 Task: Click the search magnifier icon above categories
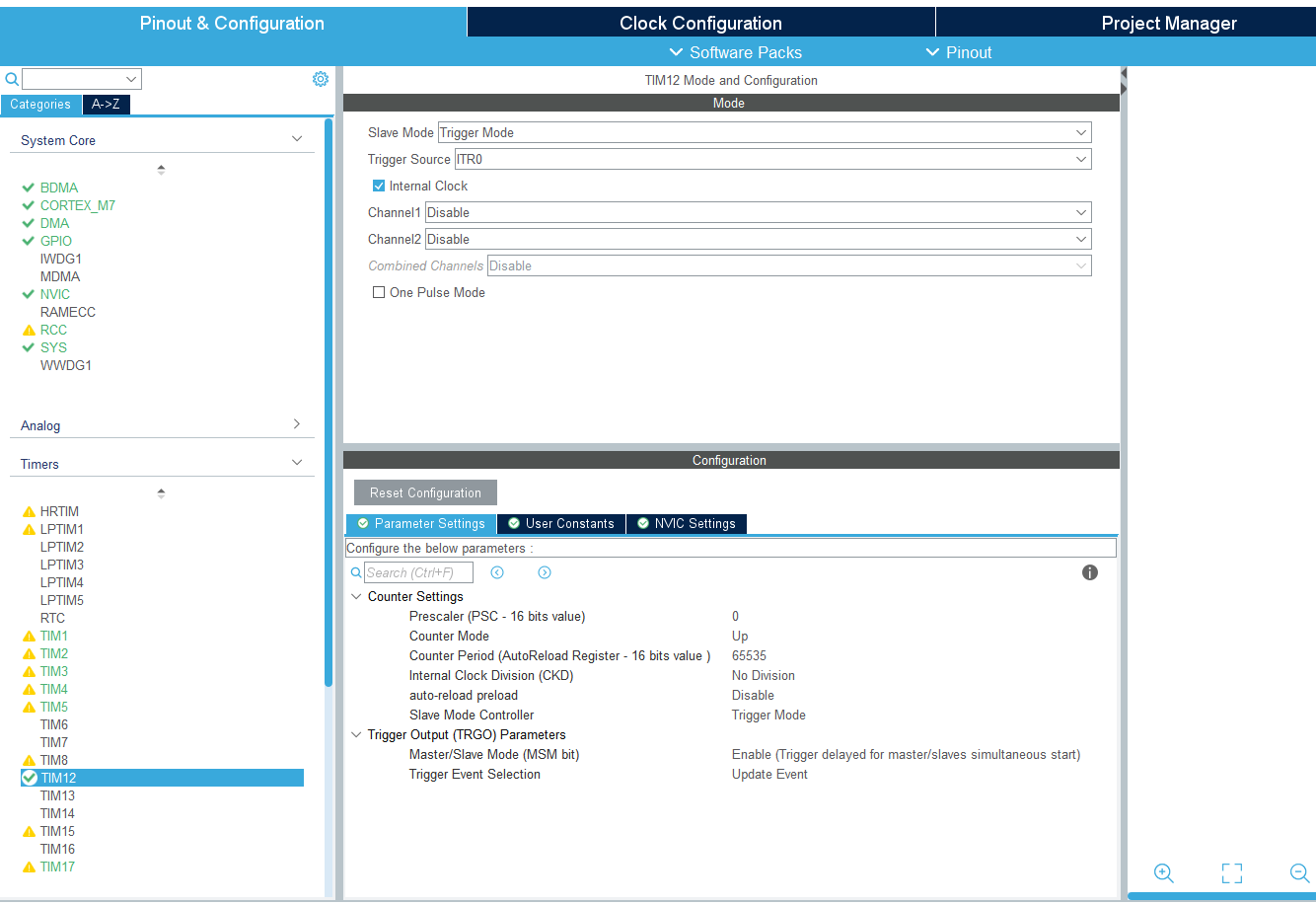[x=12, y=79]
